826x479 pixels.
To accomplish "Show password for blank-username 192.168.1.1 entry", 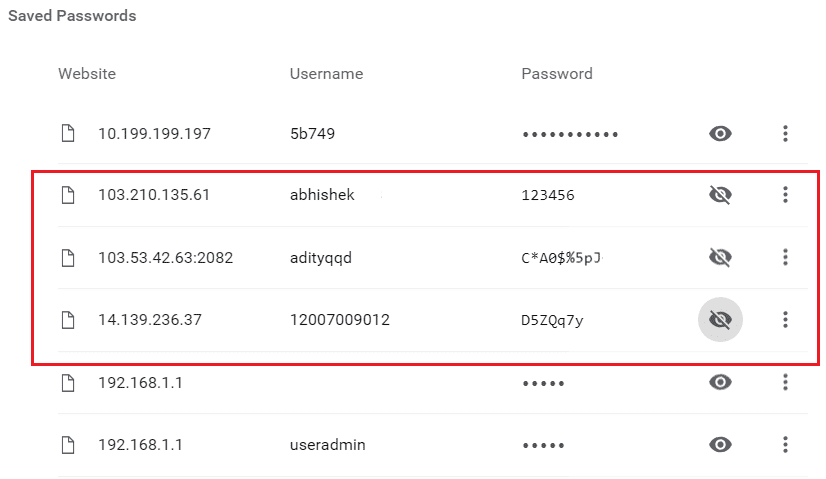I will point(720,382).
